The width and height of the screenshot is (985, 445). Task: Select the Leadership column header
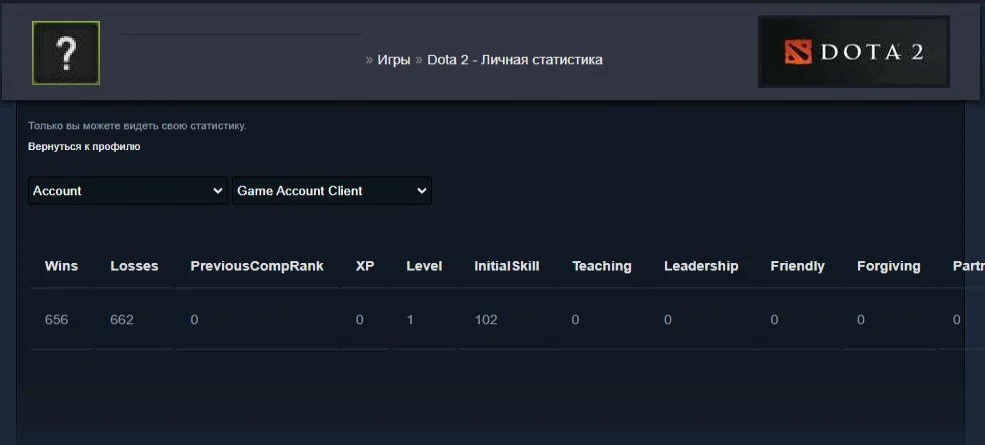tap(701, 266)
